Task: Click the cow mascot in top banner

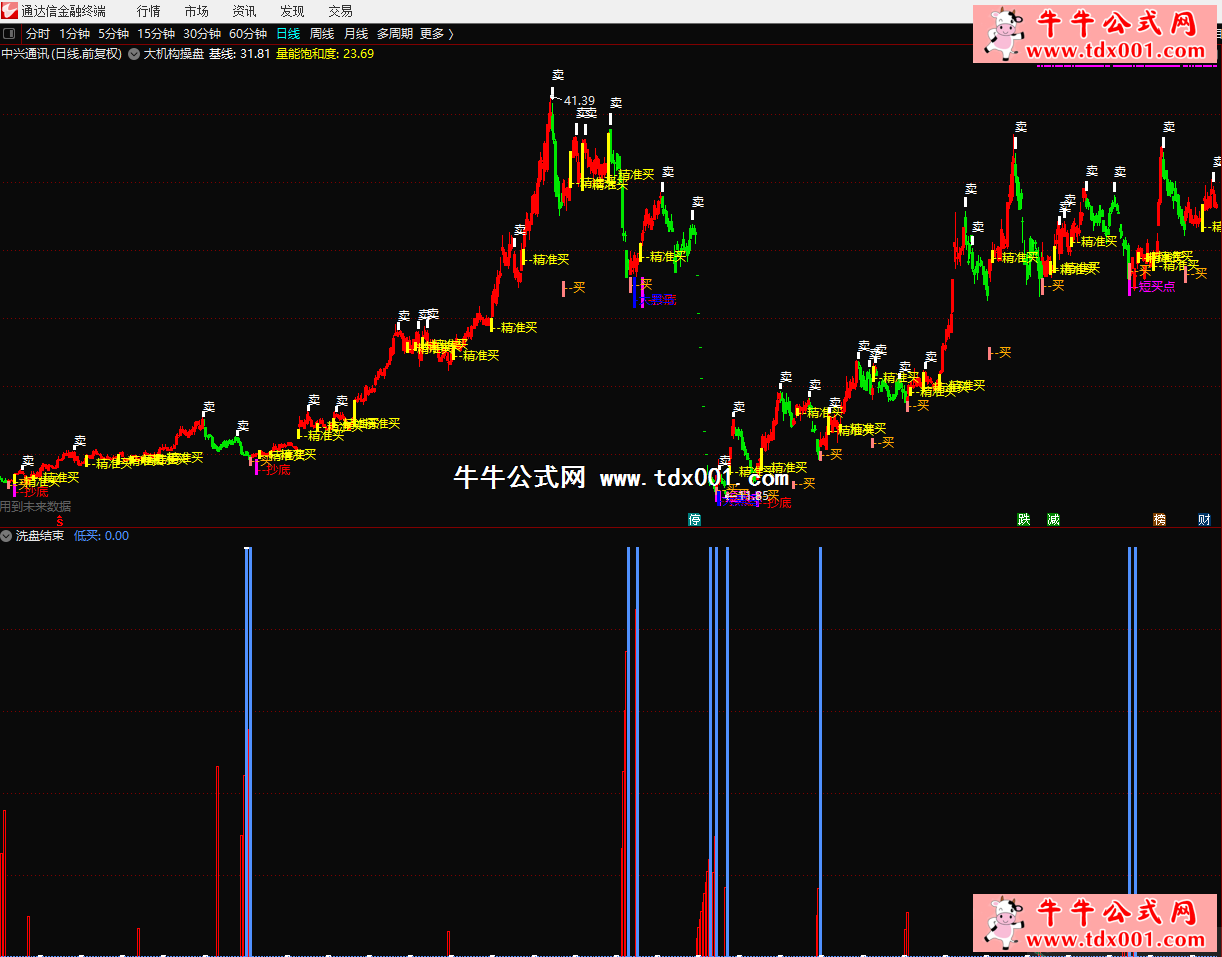Action: (1001, 32)
